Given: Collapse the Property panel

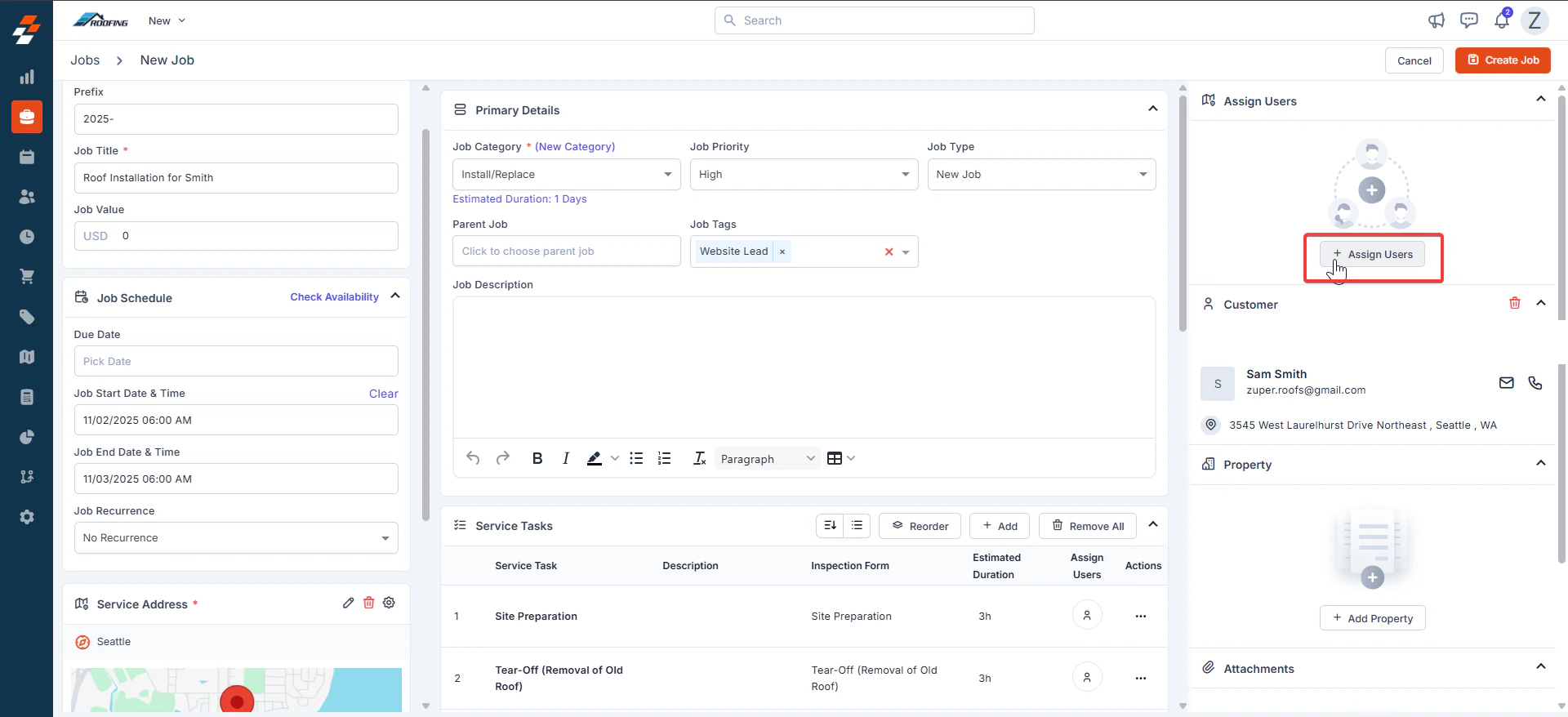Looking at the screenshot, I should (1541, 463).
